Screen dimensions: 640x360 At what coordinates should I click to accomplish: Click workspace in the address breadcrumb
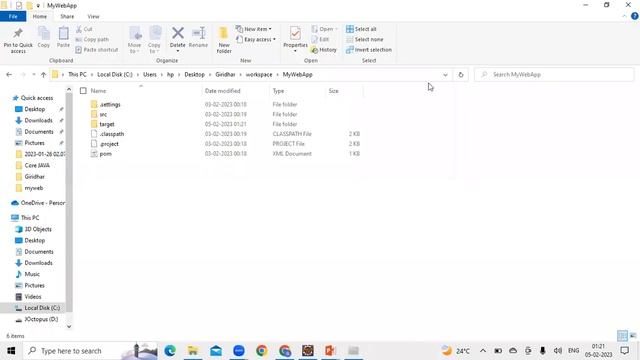tap(259, 75)
